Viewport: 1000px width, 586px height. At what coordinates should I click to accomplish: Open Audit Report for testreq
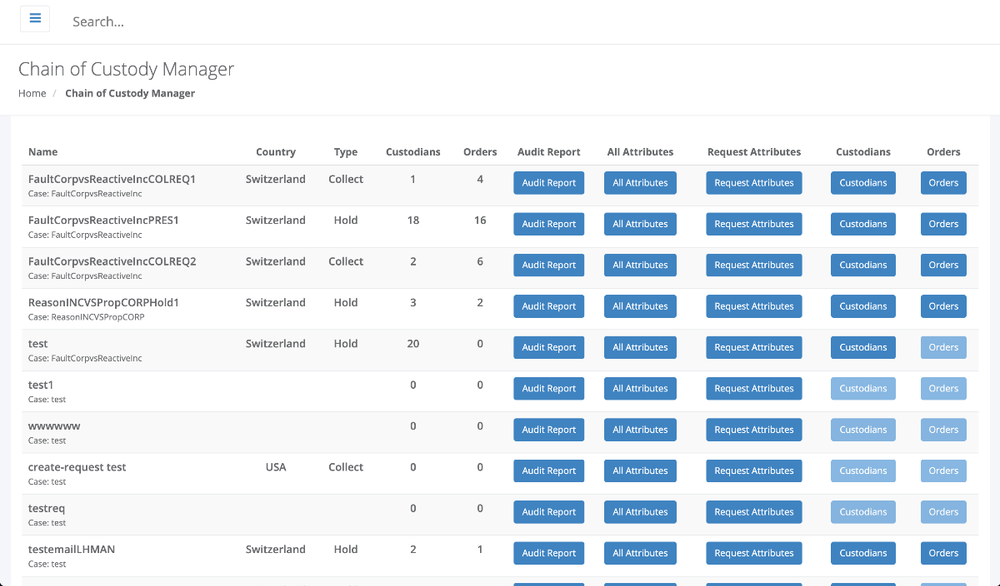pos(548,511)
